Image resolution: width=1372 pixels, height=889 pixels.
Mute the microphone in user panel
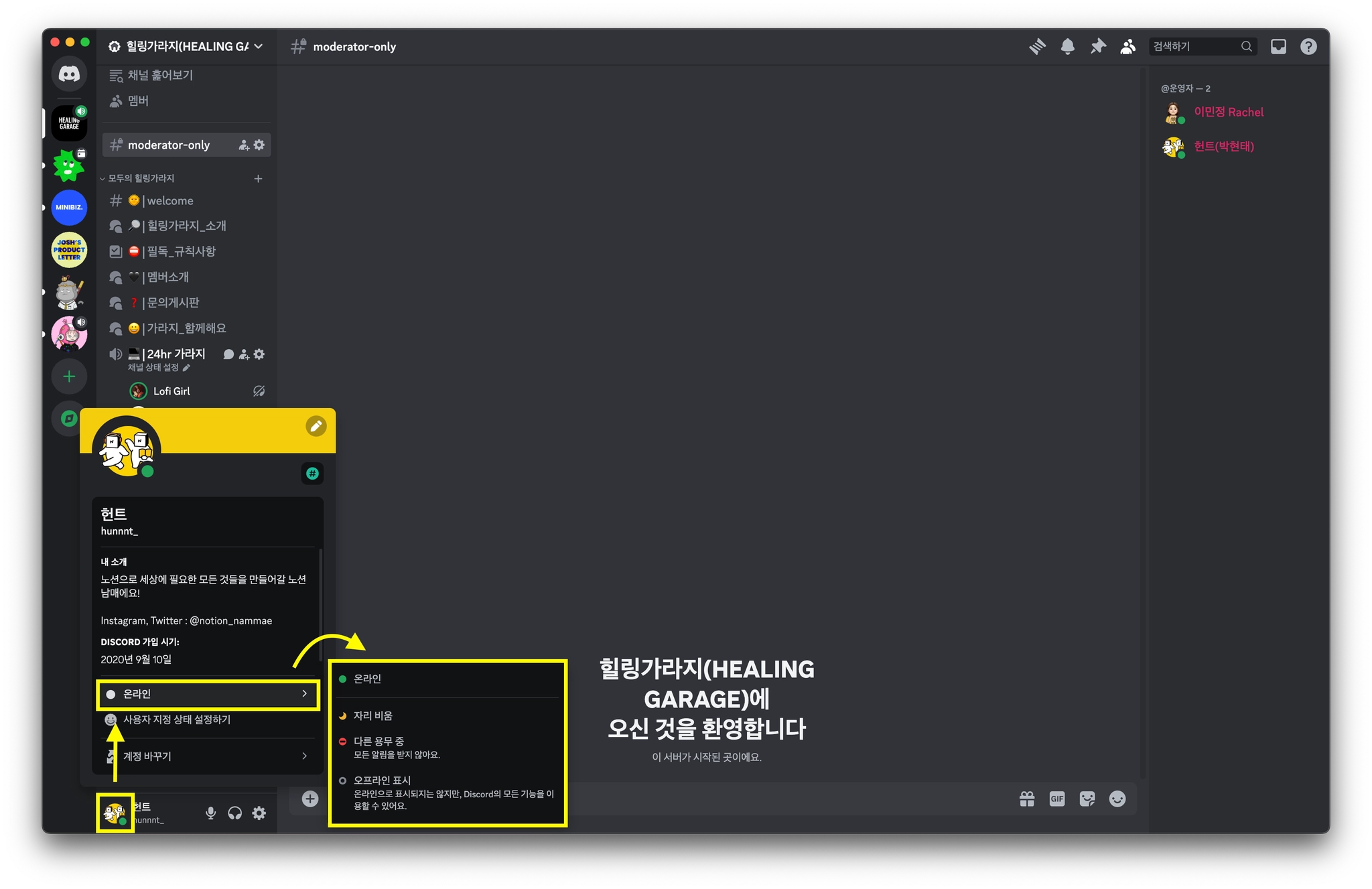210,813
